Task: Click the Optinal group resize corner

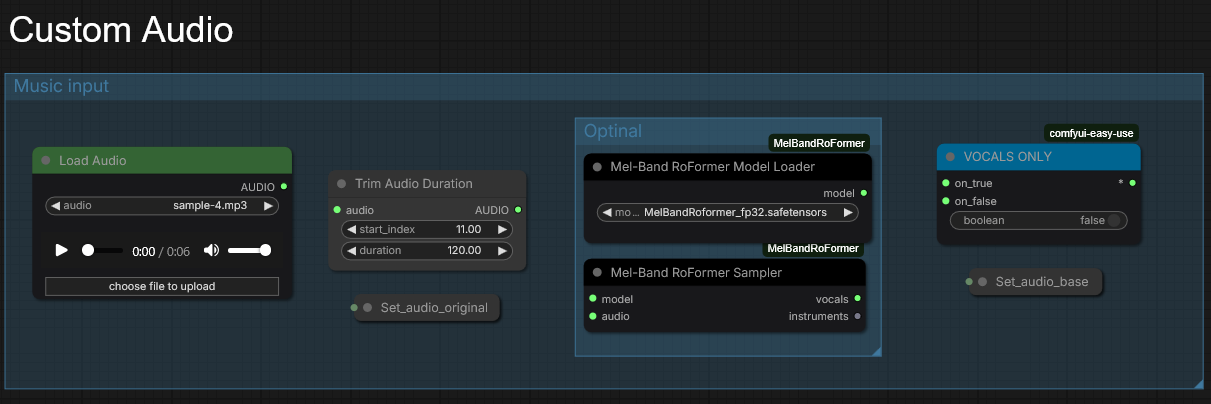Action: point(876,351)
